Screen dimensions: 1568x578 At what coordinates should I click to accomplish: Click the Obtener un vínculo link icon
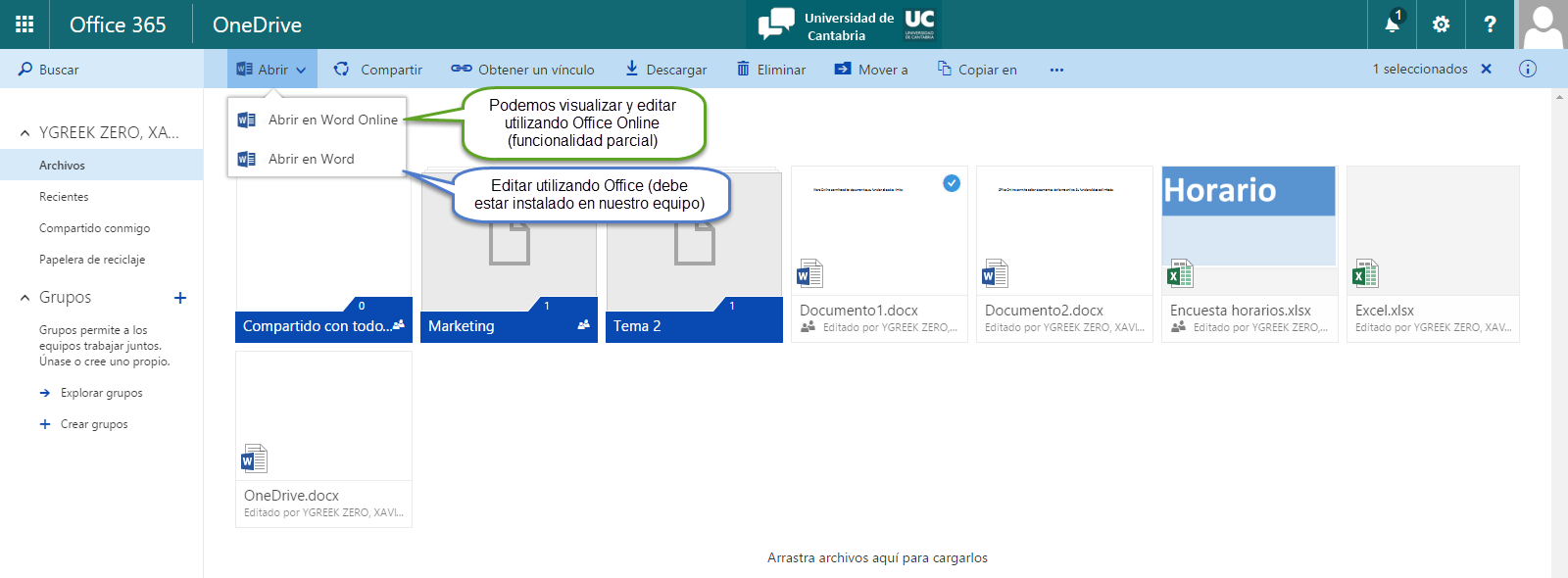(x=462, y=69)
